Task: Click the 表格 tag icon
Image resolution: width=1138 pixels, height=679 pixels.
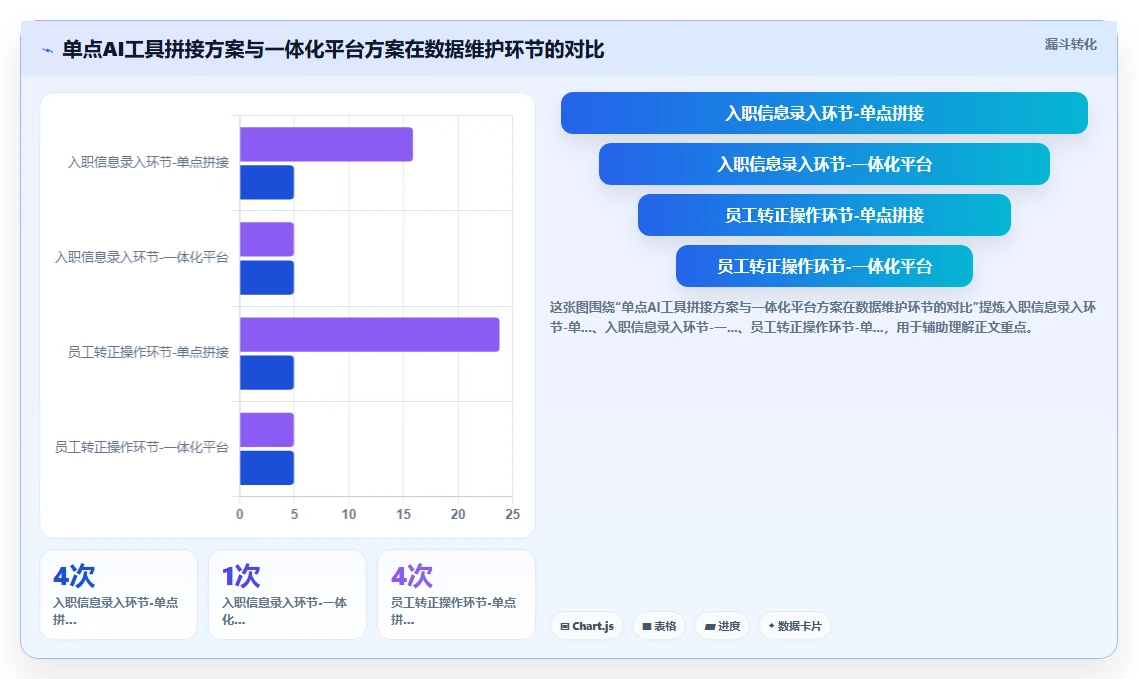Action: tap(647, 626)
